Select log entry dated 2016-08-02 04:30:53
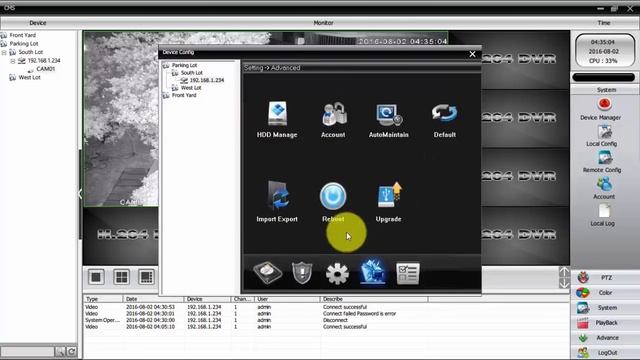The width and height of the screenshot is (640, 360). (x=326, y=307)
